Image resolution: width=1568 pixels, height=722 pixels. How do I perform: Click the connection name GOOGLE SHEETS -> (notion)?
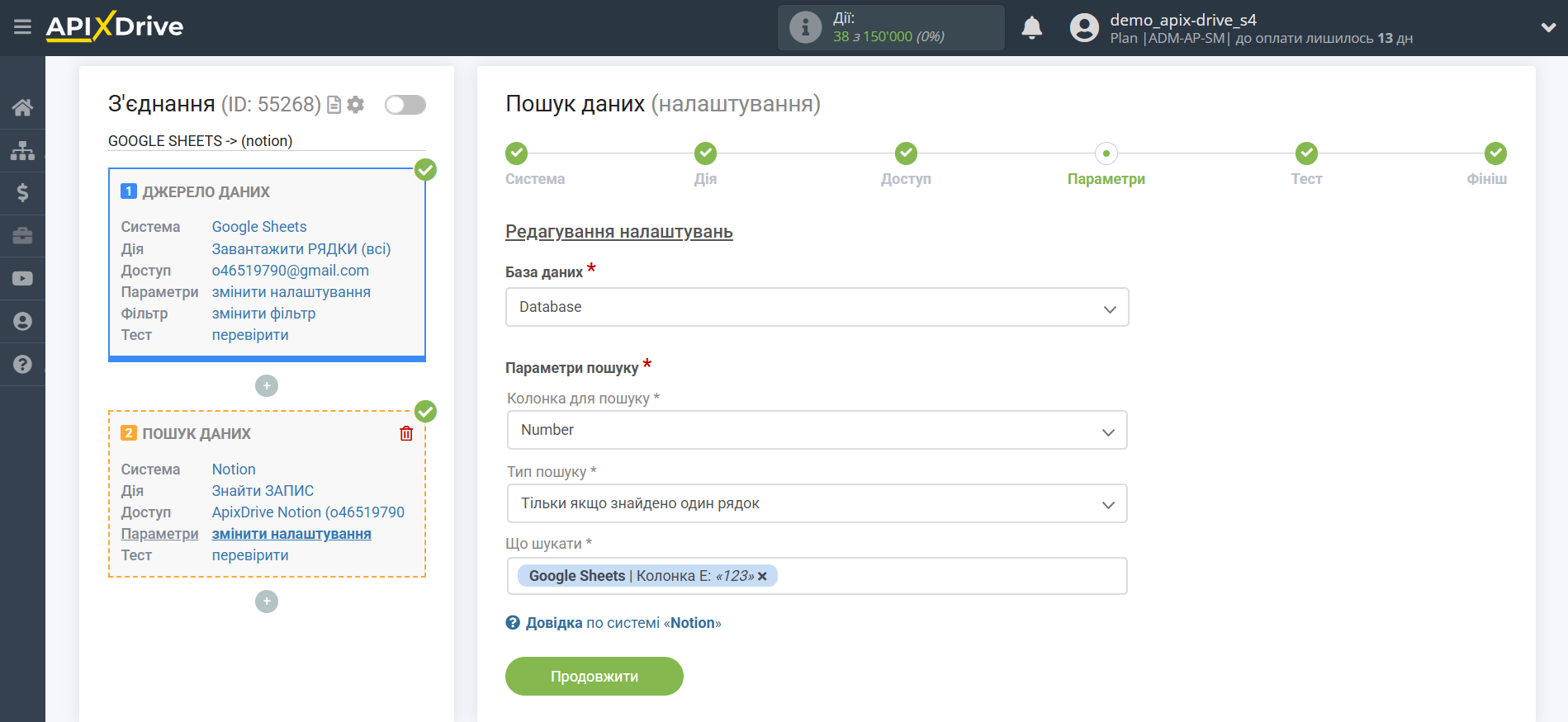tap(201, 141)
